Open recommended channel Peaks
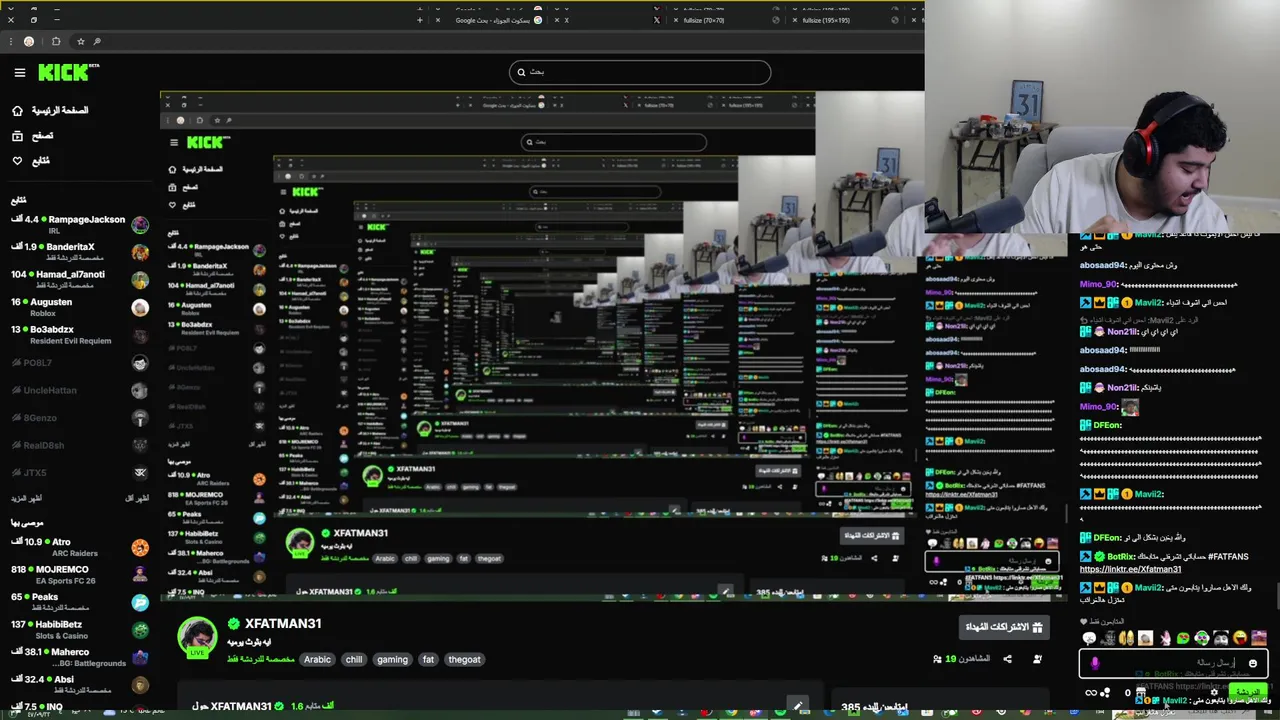 click(78, 602)
